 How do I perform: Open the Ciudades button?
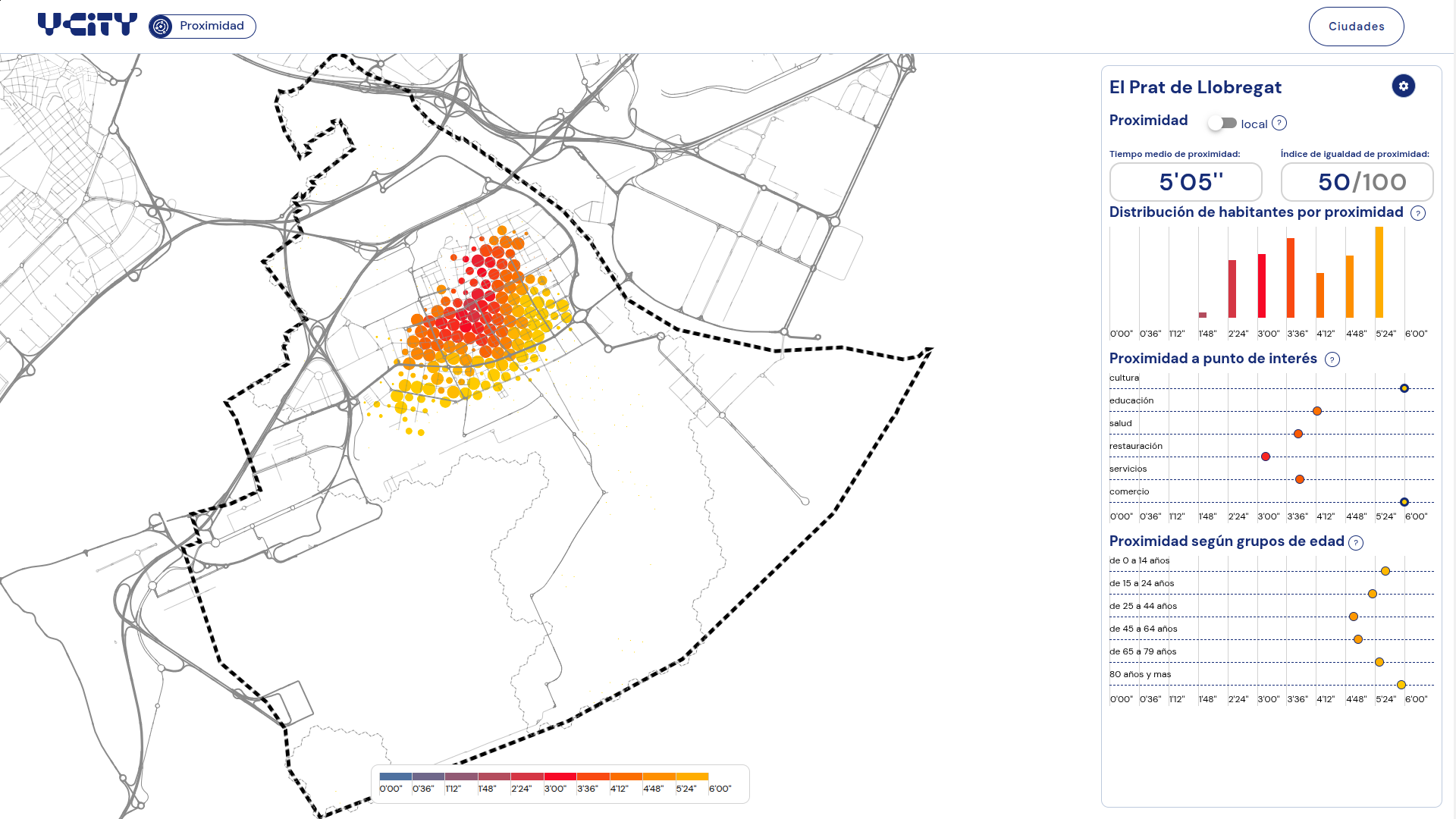1356,27
